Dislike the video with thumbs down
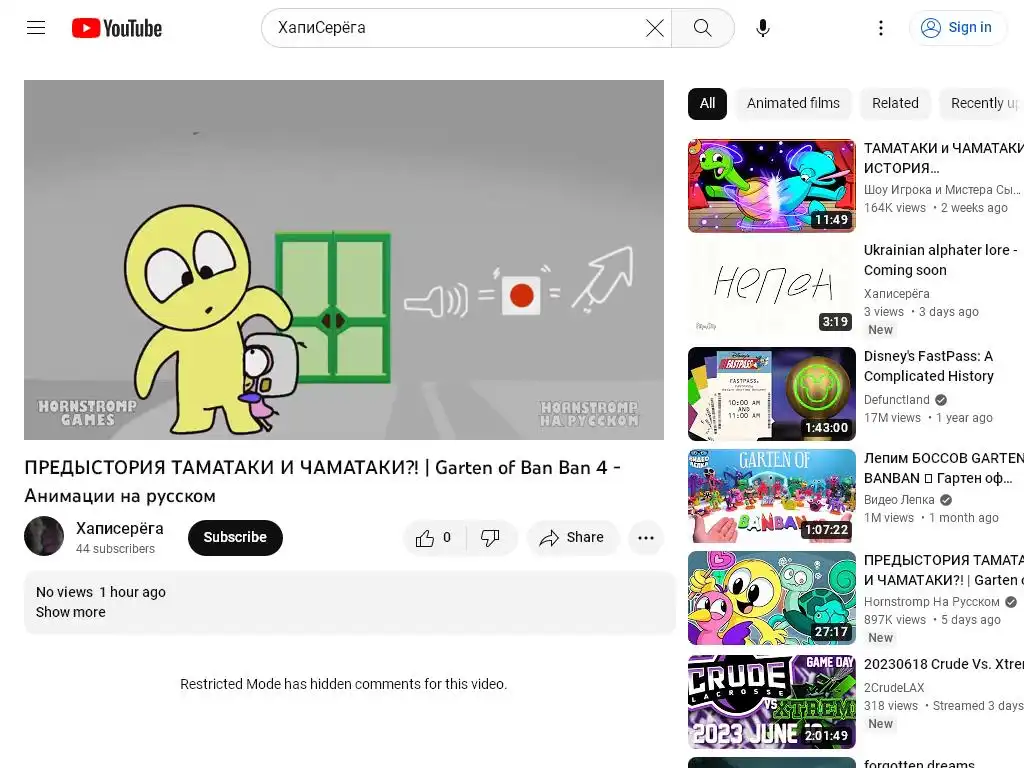The width and height of the screenshot is (1024, 768). (491, 537)
